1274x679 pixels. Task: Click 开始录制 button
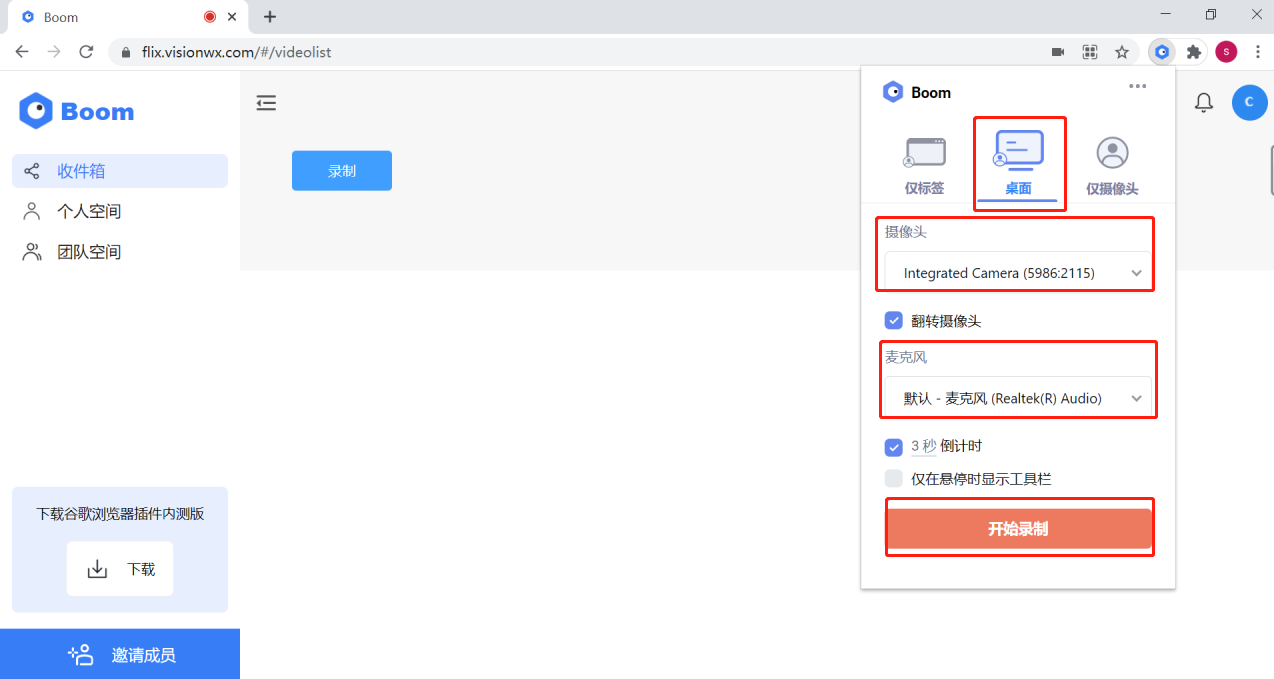(1019, 529)
